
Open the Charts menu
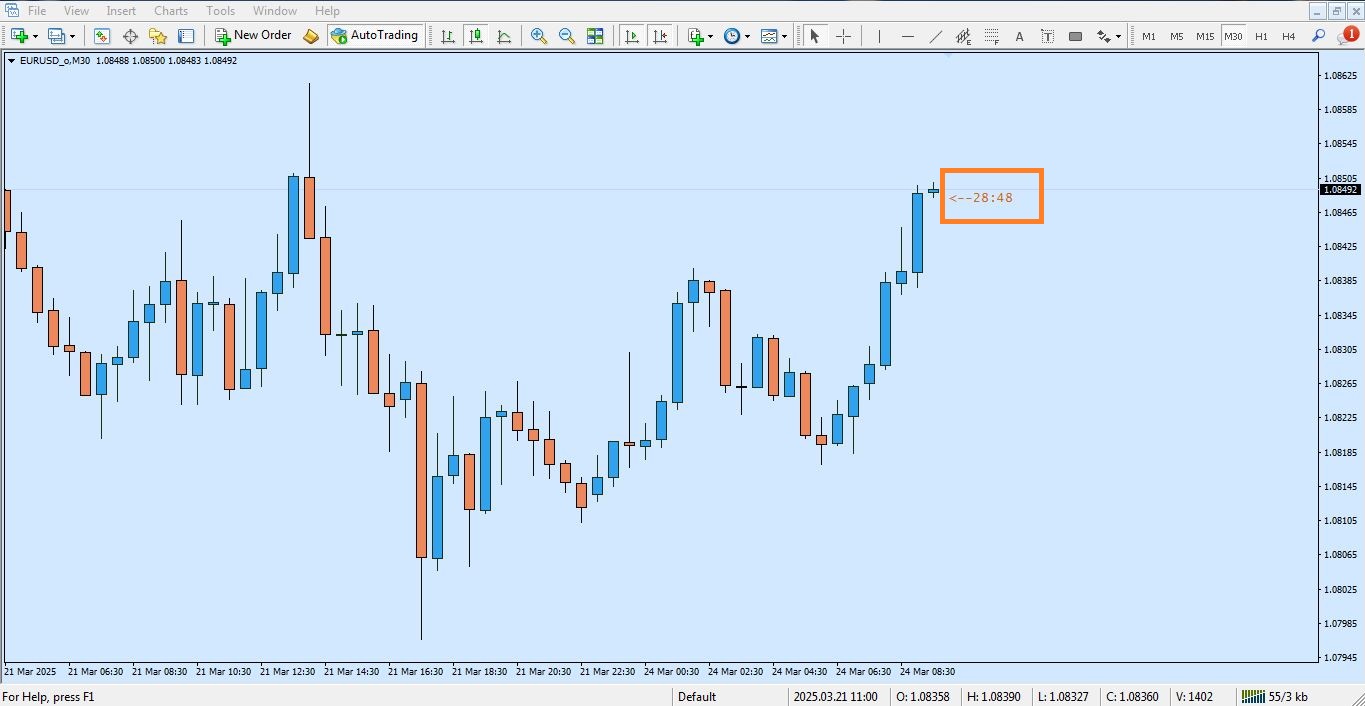click(171, 11)
